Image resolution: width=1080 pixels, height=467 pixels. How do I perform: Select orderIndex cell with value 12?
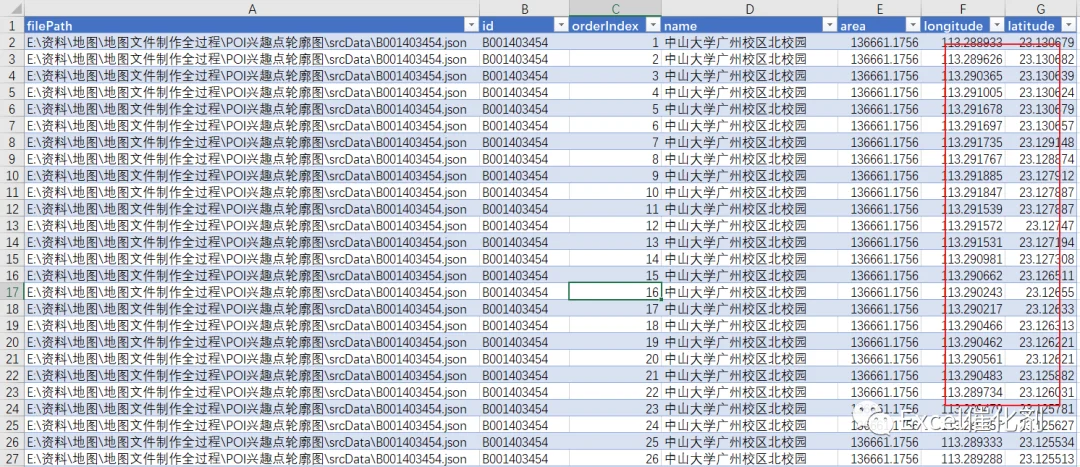point(615,225)
